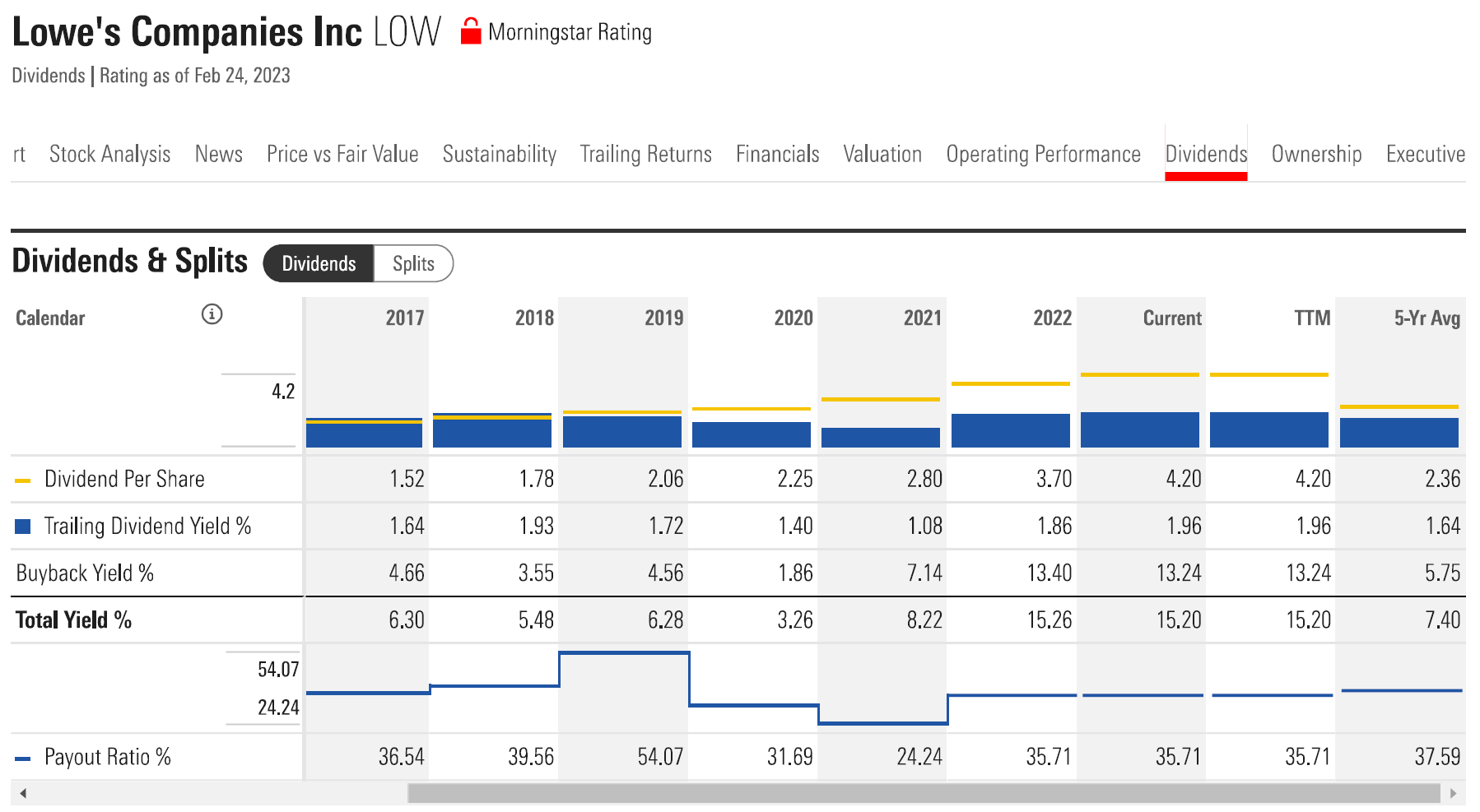Click the 2017 column header
Screen dimensions: 1480x812
point(405,318)
